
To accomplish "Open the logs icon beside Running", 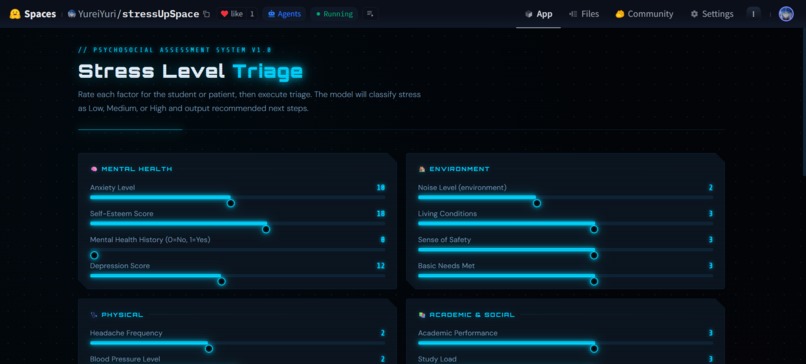I will point(370,14).
